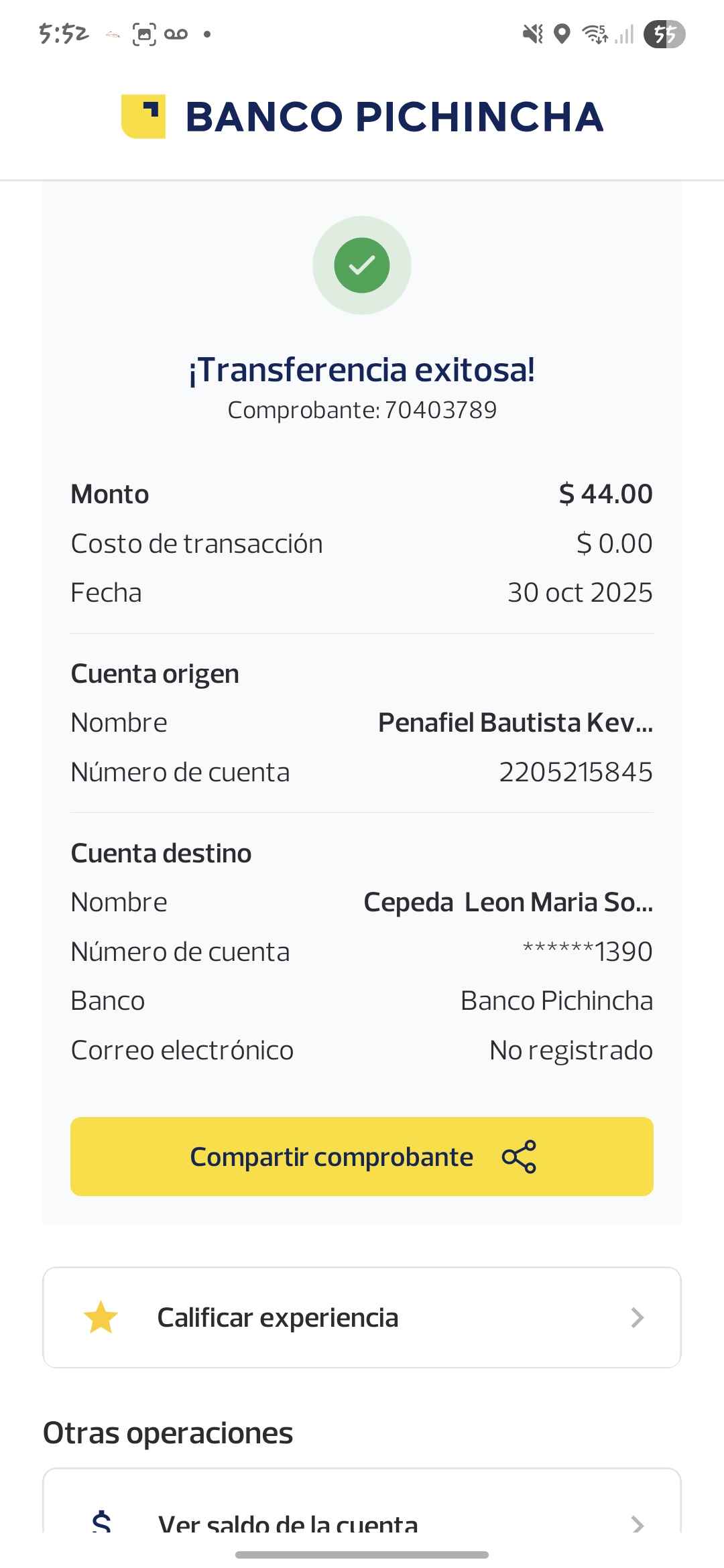Tap the dollar sign balance icon

click(x=101, y=1522)
